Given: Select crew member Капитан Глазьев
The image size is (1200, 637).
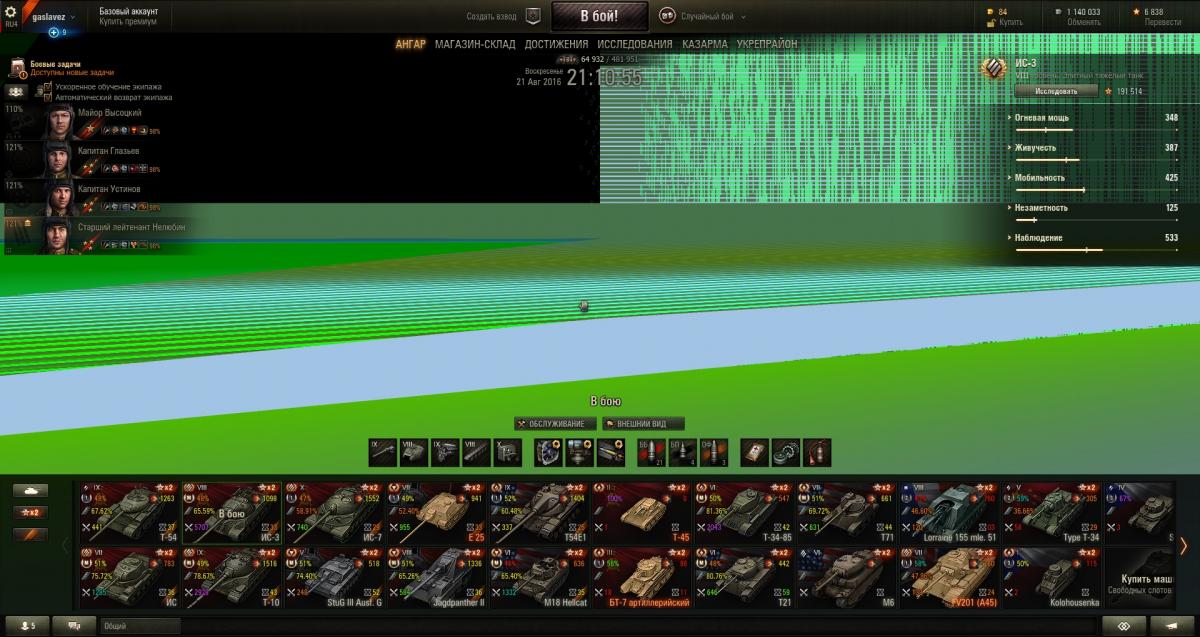Looking at the screenshot, I should click(100, 159).
